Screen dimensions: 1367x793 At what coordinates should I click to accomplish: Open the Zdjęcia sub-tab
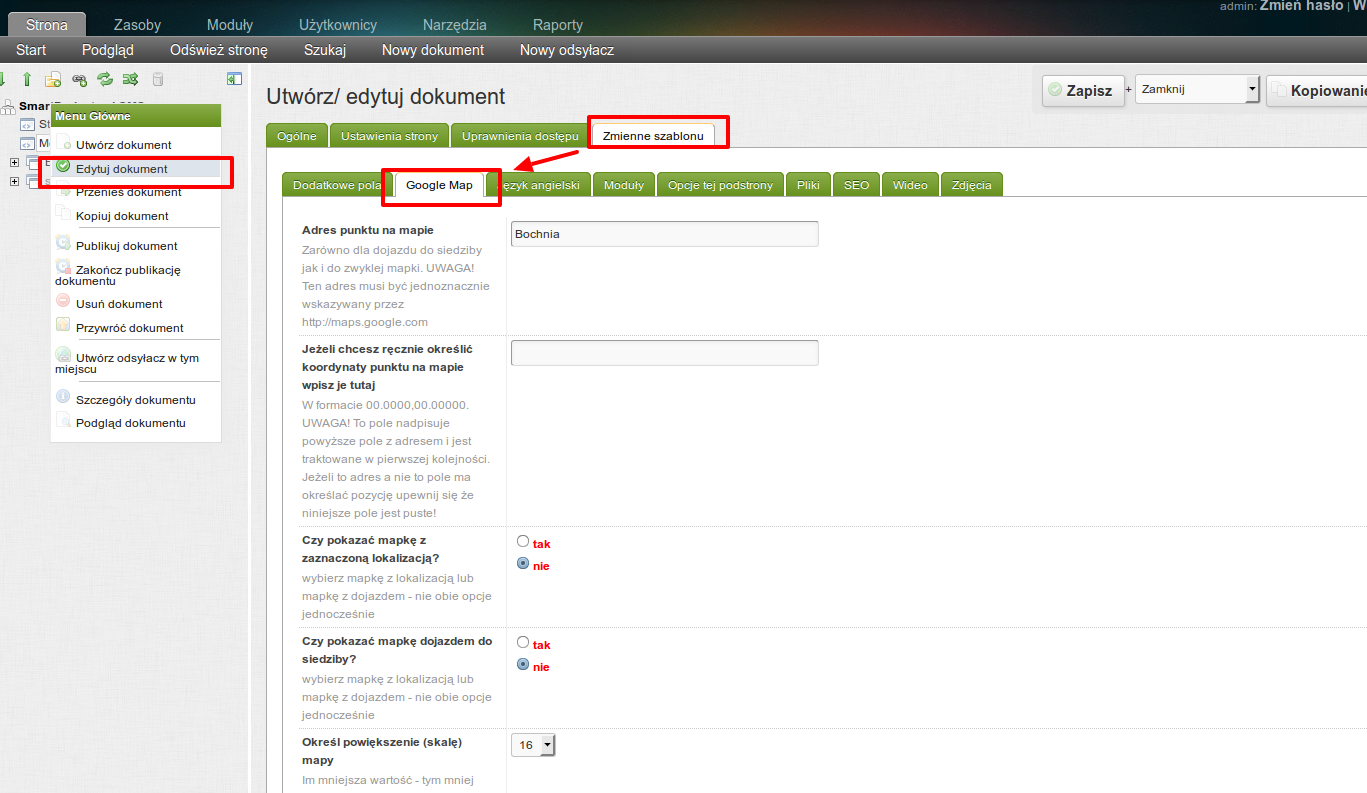pyautogui.click(x=972, y=185)
